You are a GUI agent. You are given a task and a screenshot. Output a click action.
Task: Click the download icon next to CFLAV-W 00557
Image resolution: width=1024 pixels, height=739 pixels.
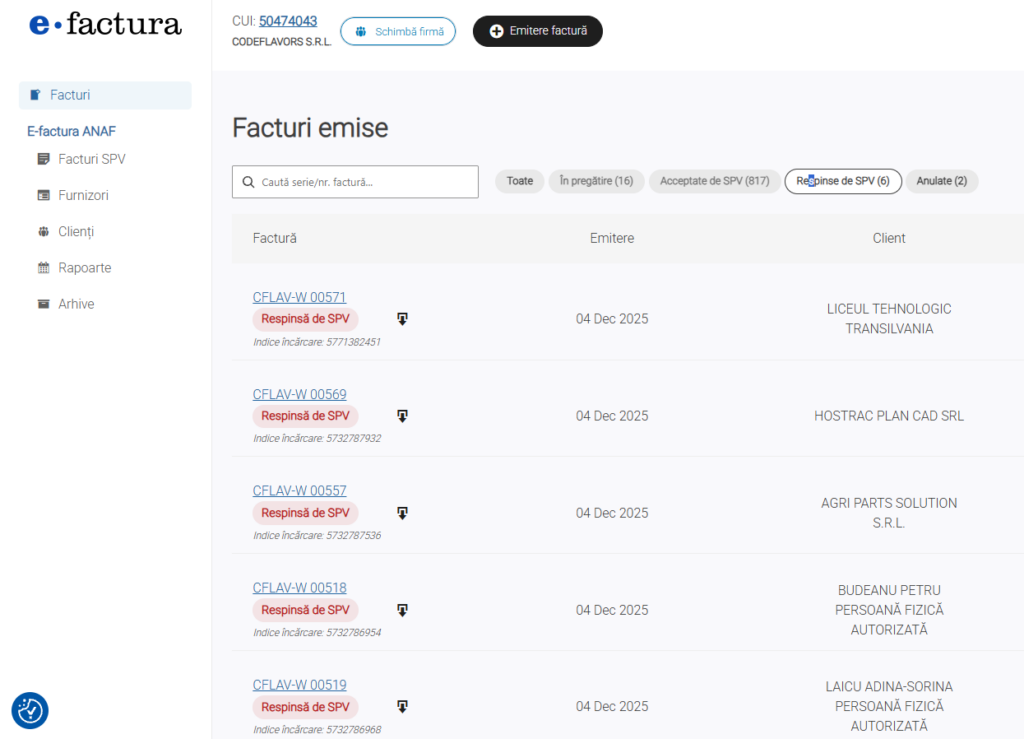pyautogui.click(x=402, y=513)
